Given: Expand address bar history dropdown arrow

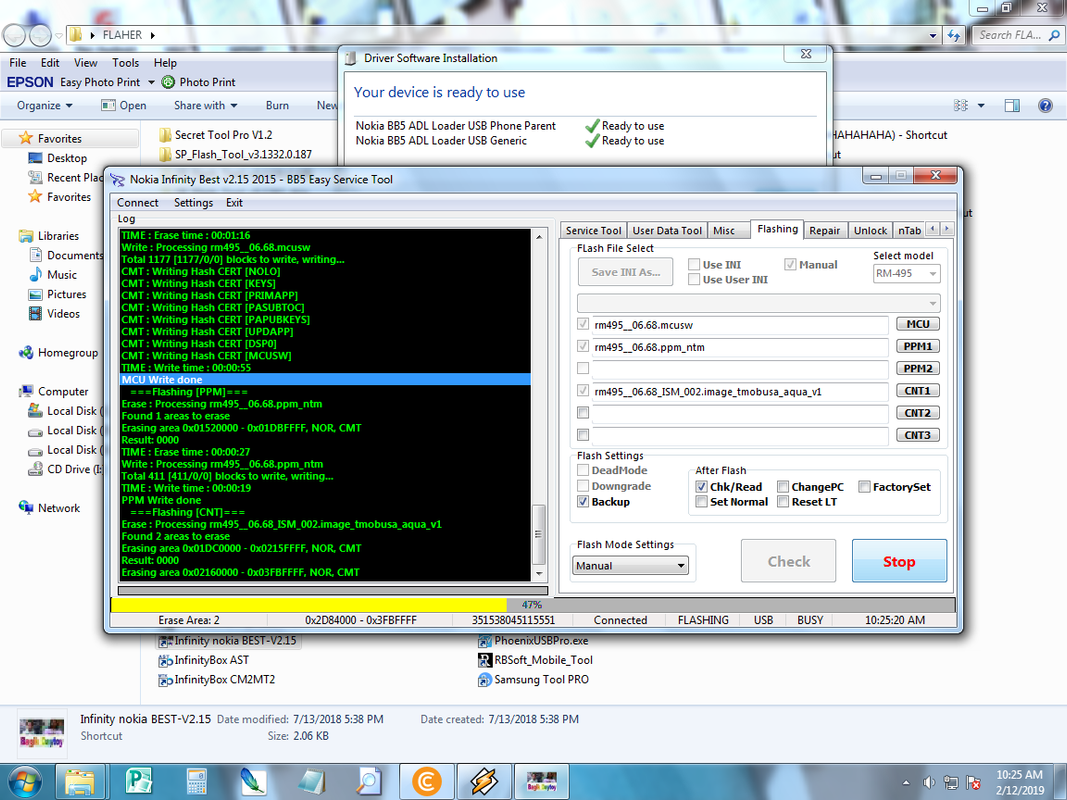Looking at the screenshot, I should 932,35.
